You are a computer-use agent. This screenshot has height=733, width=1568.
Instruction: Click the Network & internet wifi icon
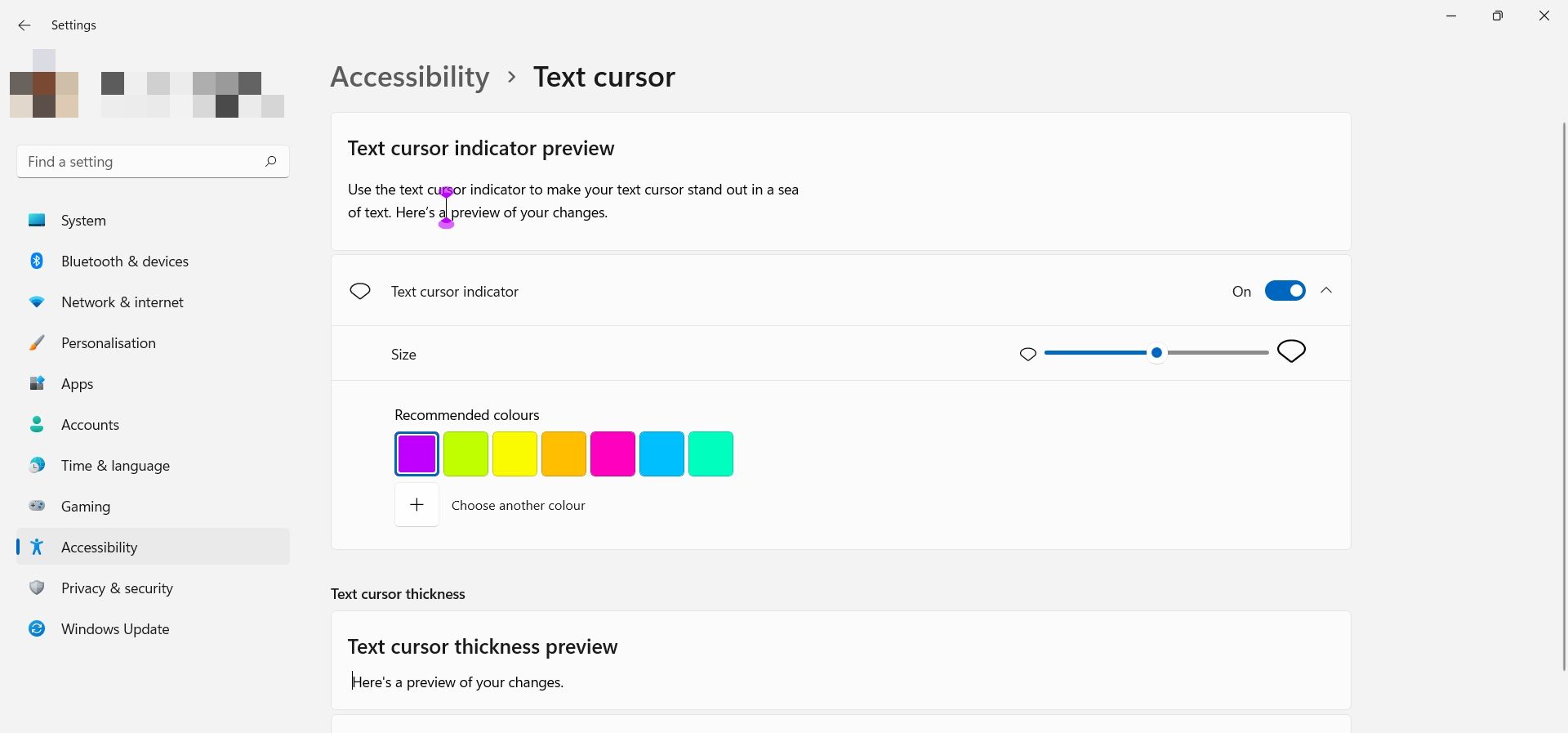click(37, 302)
